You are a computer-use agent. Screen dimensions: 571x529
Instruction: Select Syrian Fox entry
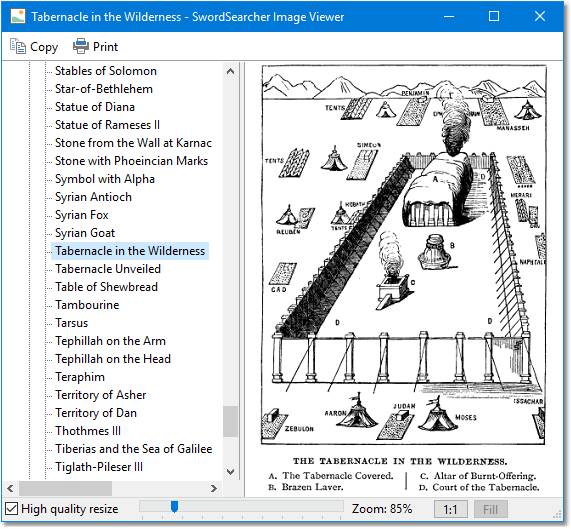82,215
